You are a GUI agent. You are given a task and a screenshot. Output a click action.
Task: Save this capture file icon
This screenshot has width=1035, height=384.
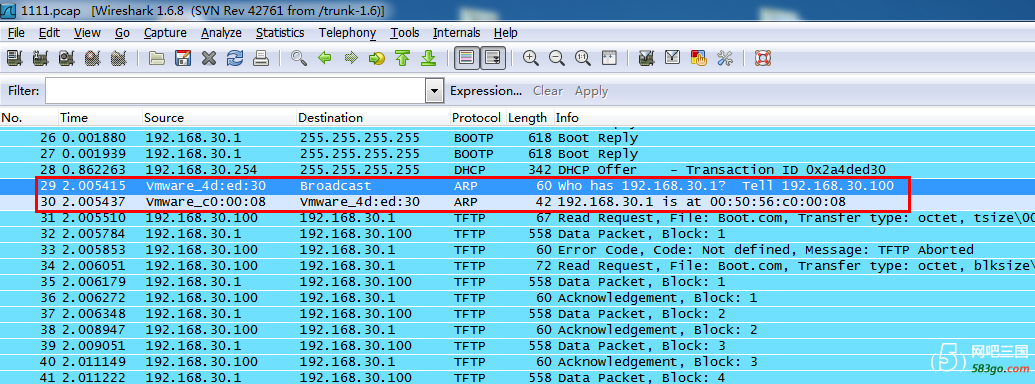[x=183, y=58]
